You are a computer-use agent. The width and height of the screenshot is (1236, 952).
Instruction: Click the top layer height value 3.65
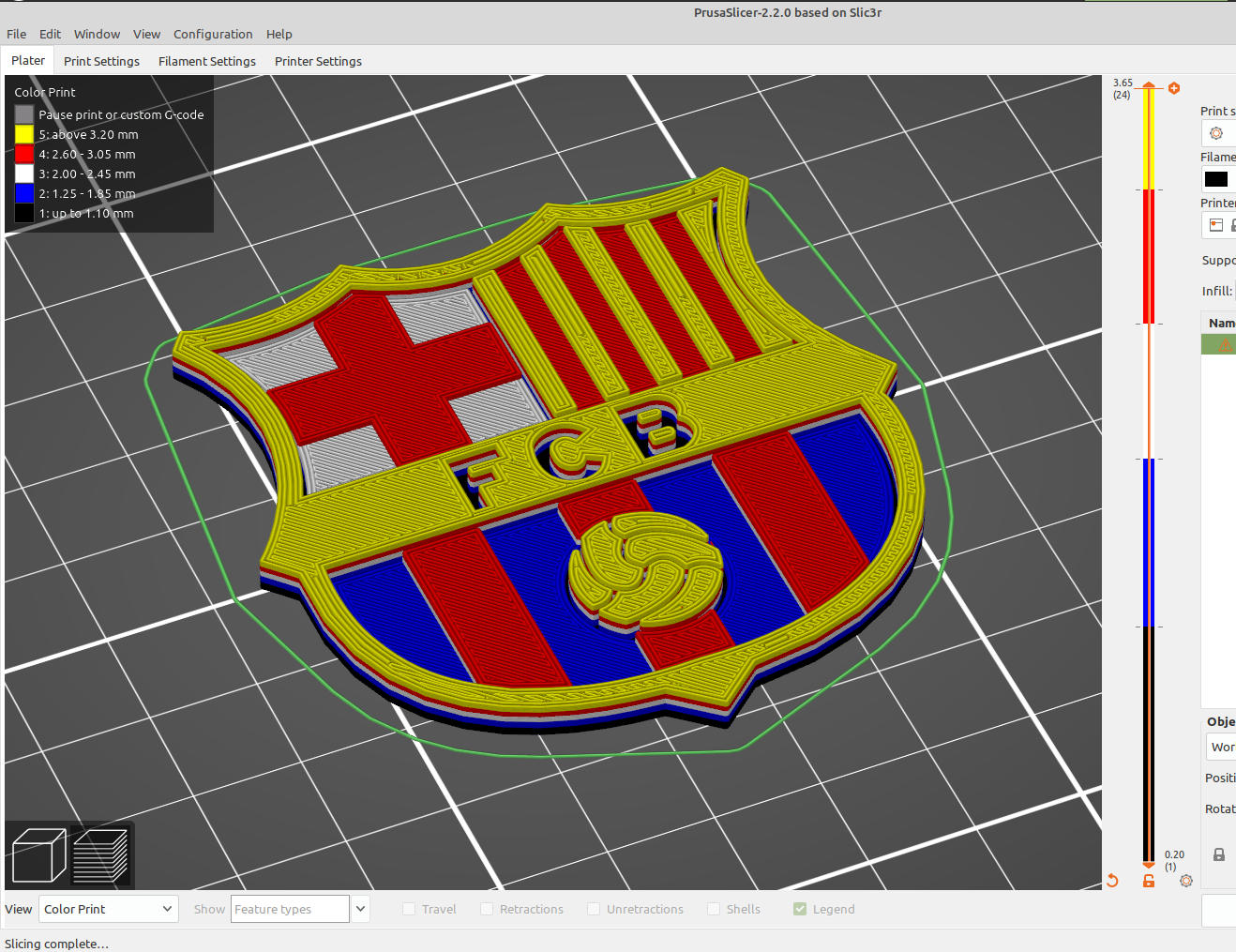click(1123, 83)
